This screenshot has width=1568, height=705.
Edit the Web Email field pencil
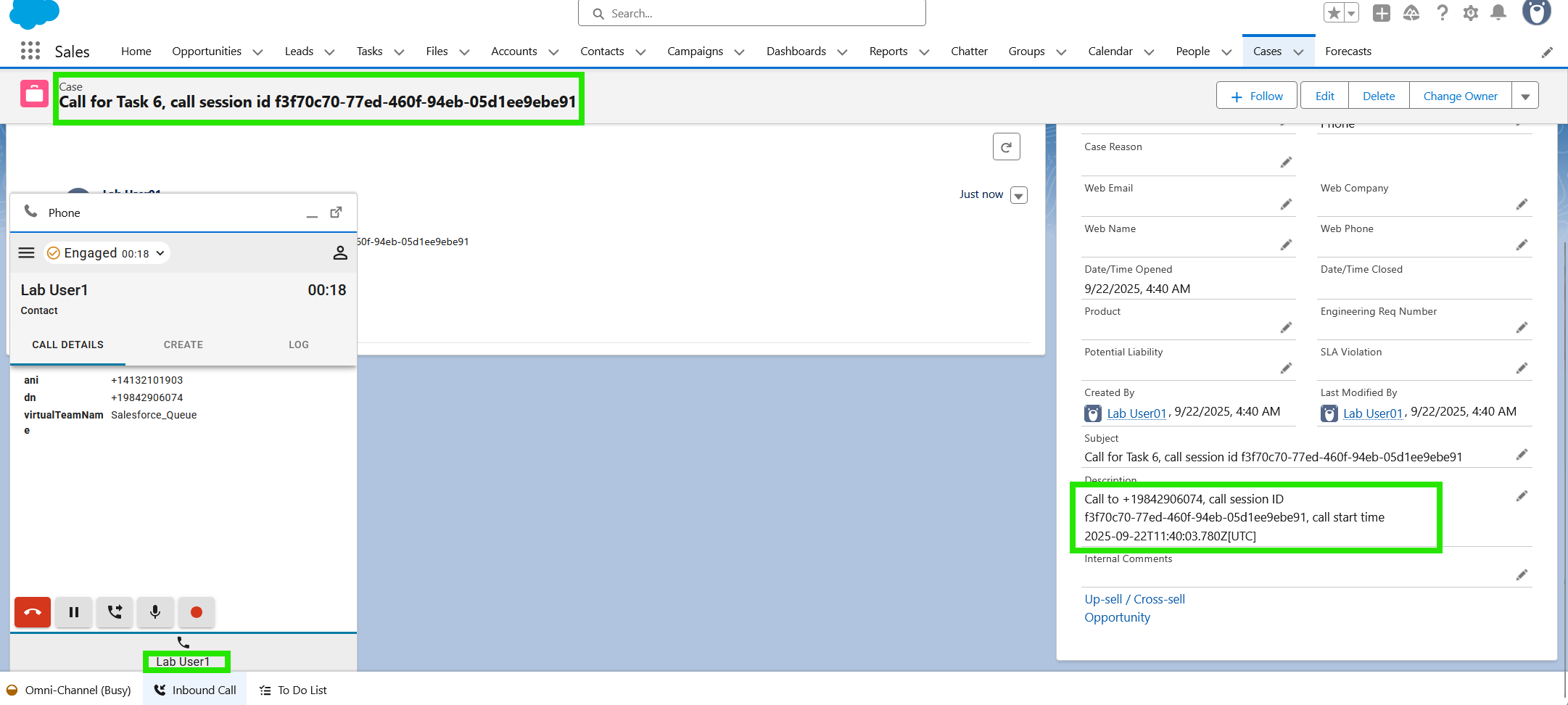tap(1286, 205)
